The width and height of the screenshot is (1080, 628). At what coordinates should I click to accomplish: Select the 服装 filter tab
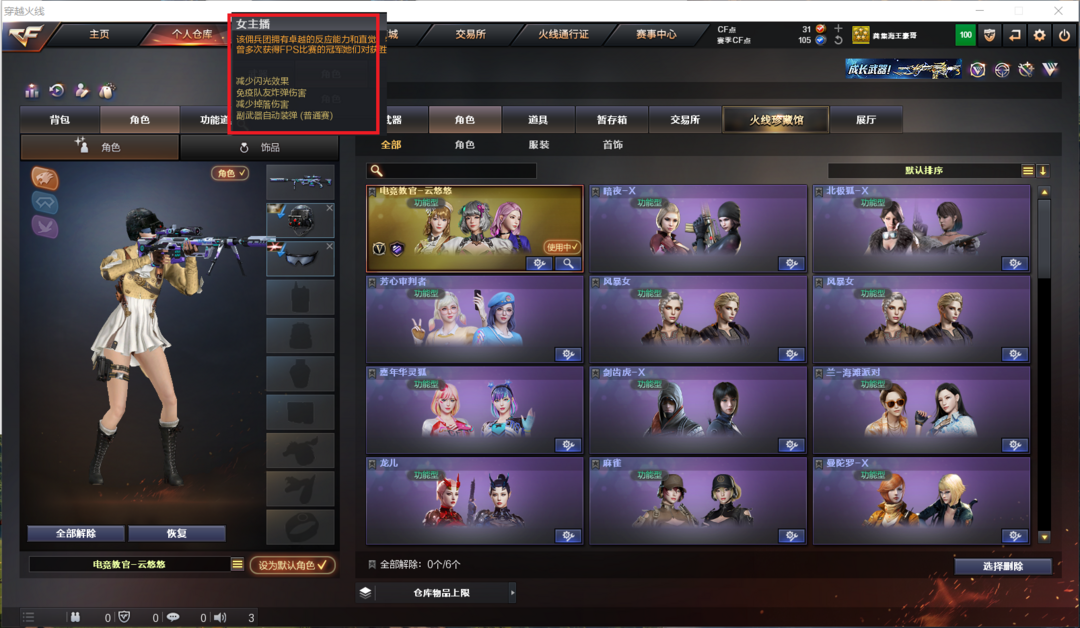539,145
